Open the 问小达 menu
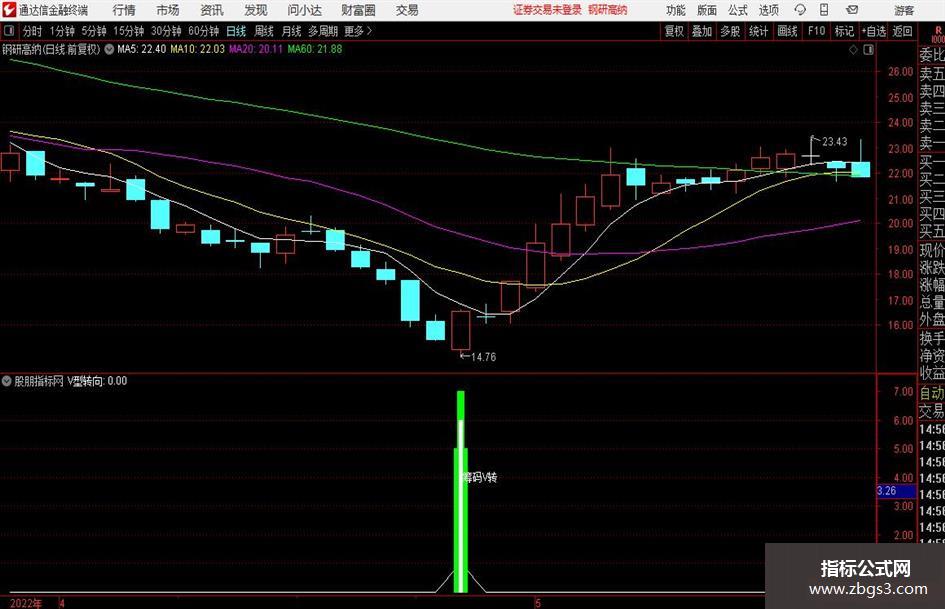This screenshot has width=945, height=609. pos(305,10)
